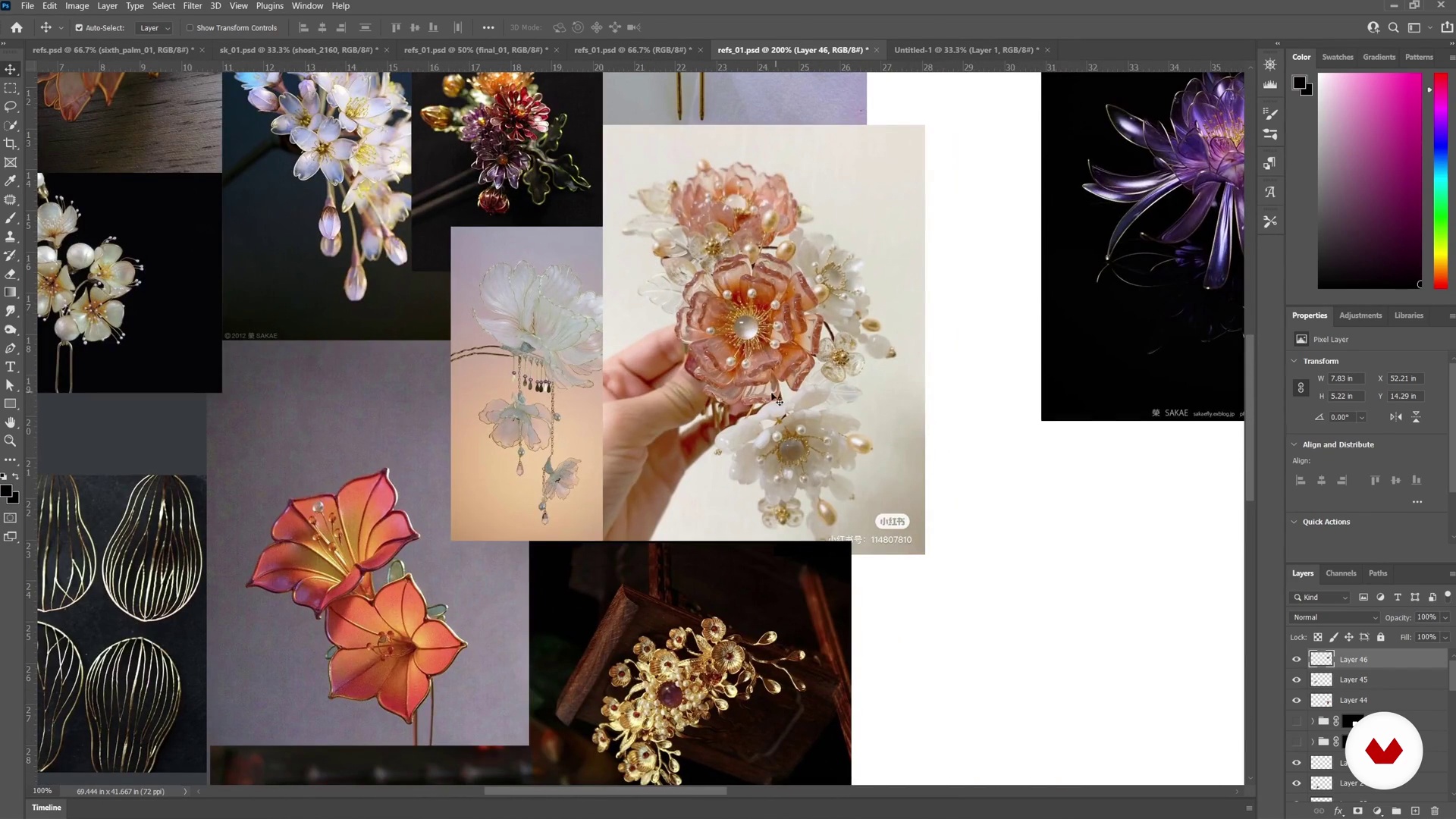Hide Layer 45 with its eye icon

point(1297,680)
